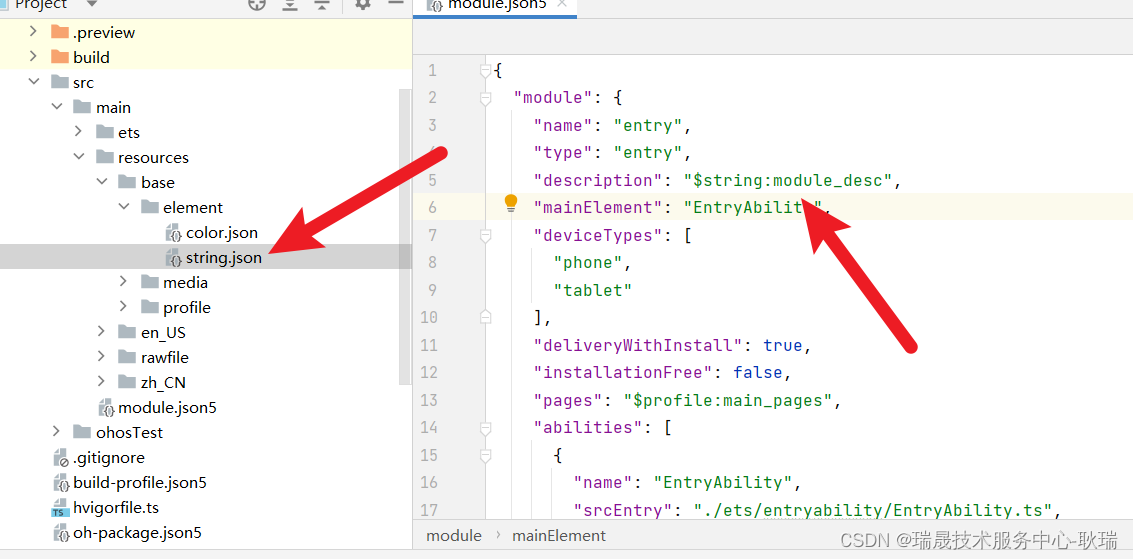The image size is (1133, 559).
Task: Expand the ohosTest folder
Action: click(x=56, y=433)
